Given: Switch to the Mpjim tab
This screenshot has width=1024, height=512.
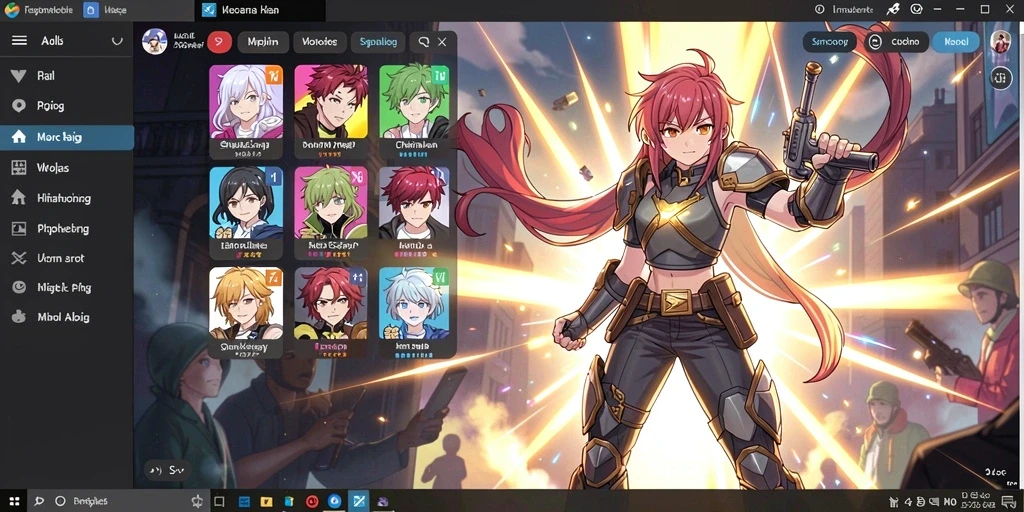Looking at the screenshot, I should pyautogui.click(x=263, y=42).
